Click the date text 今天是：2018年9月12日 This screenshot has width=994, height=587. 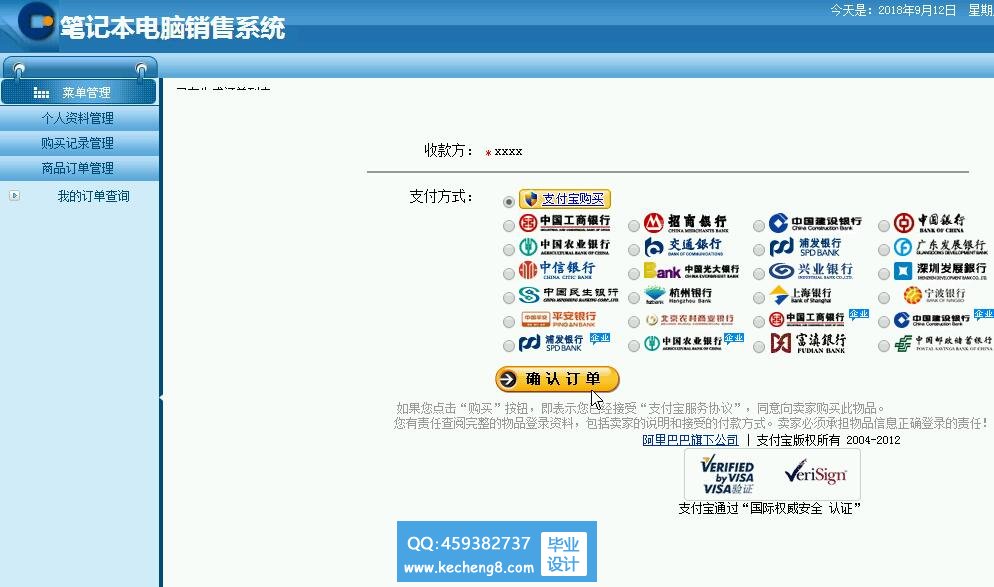pyautogui.click(x=893, y=10)
